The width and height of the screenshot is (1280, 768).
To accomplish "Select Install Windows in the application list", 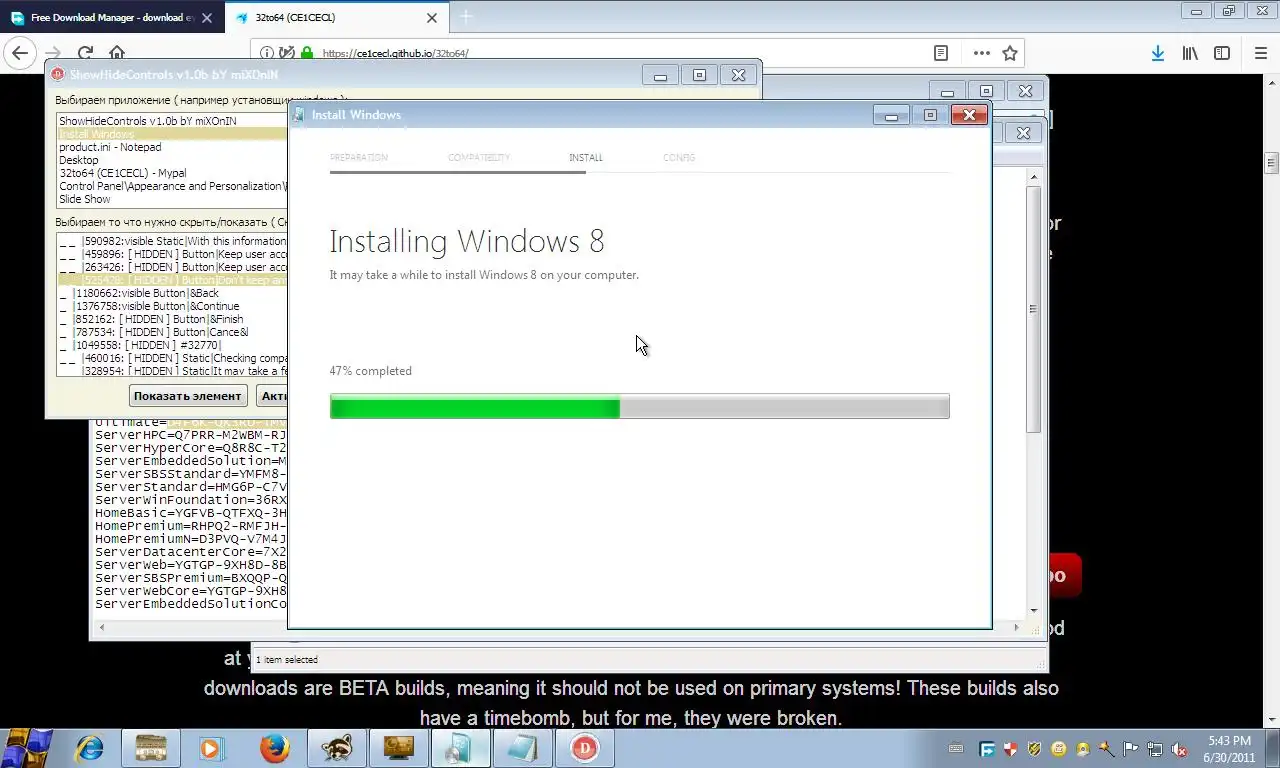I will [x=172, y=134].
